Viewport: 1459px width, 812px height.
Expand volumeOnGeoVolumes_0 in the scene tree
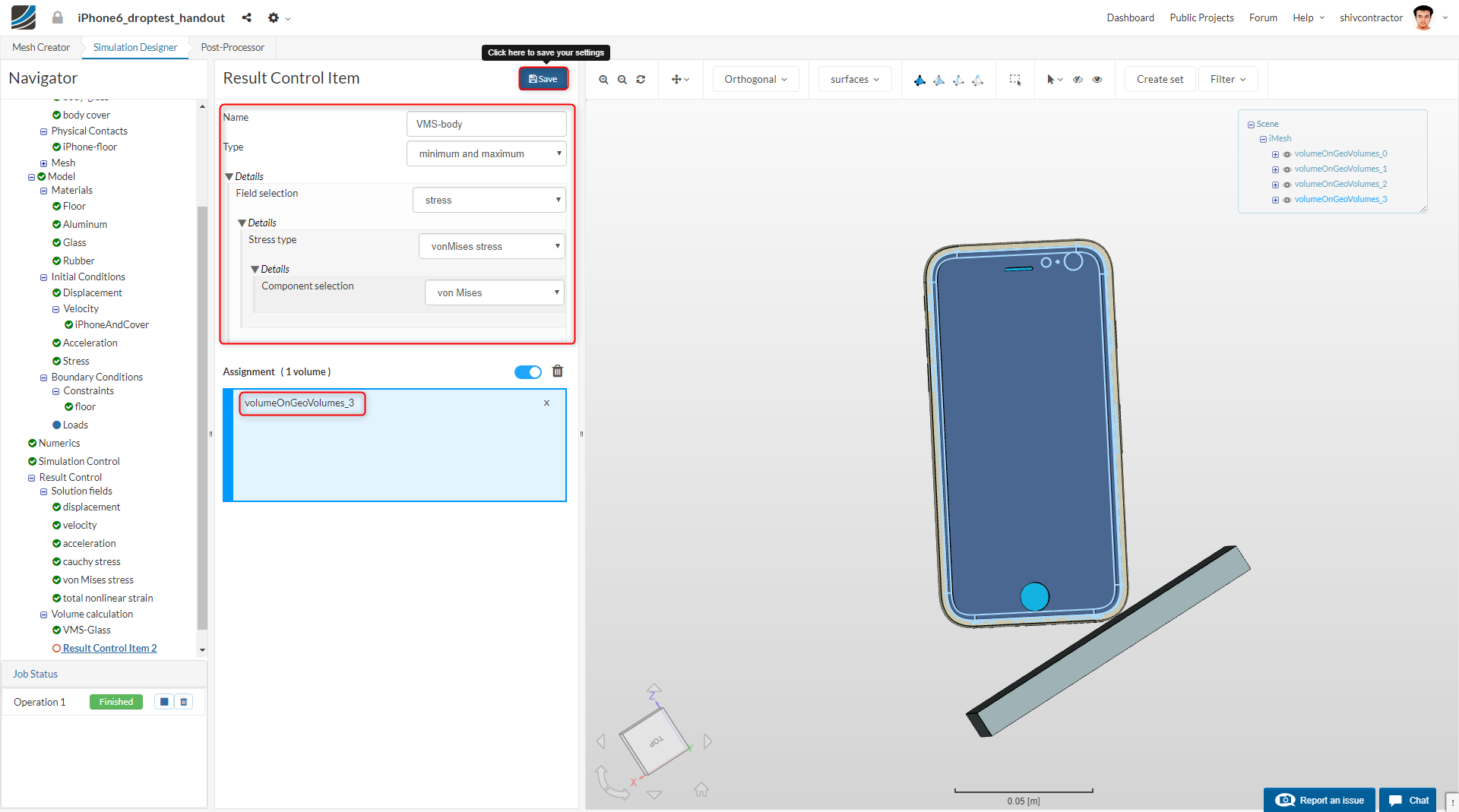[x=1275, y=154]
